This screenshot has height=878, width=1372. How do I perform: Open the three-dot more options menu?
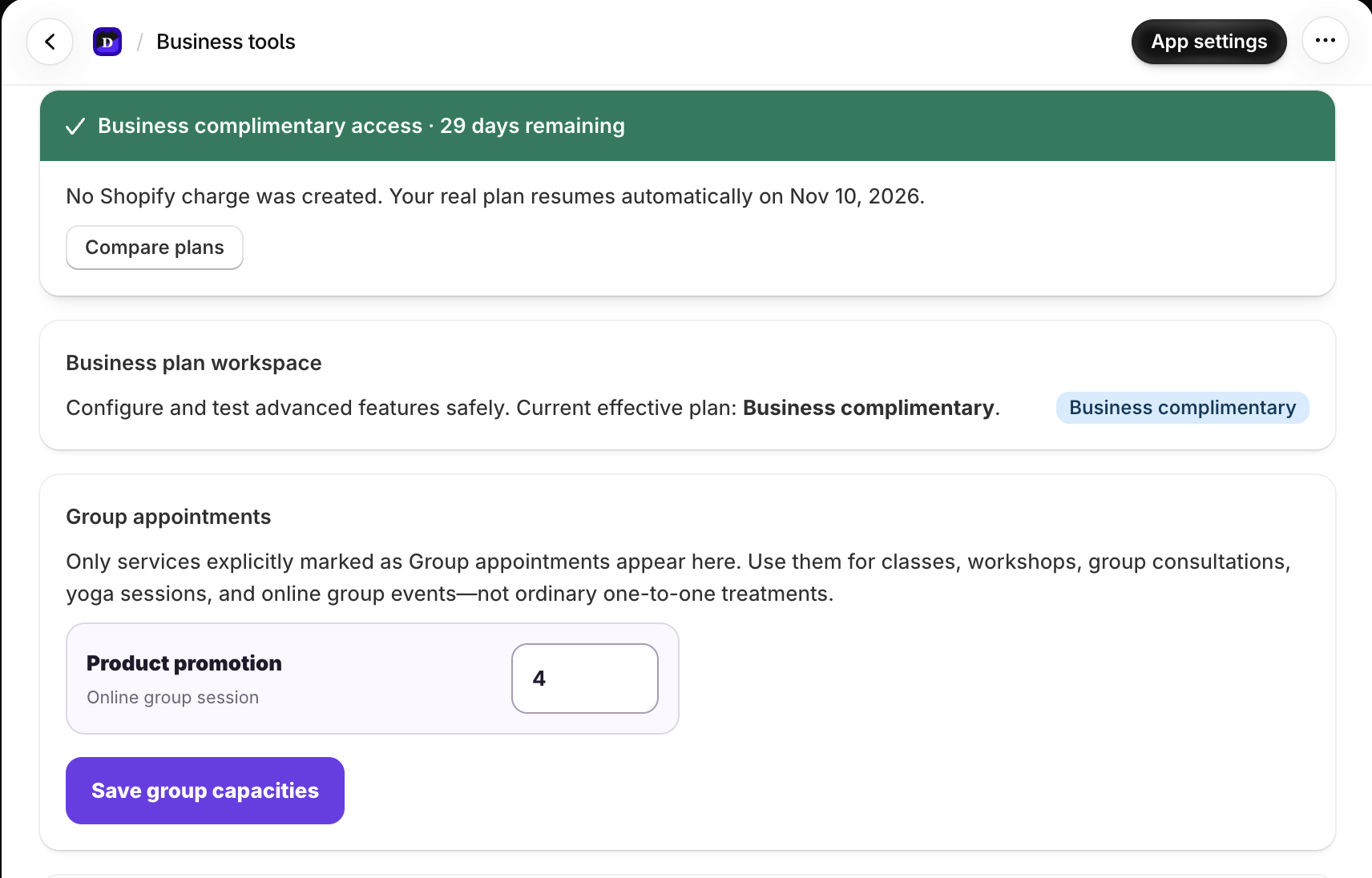pos(1326,40)
